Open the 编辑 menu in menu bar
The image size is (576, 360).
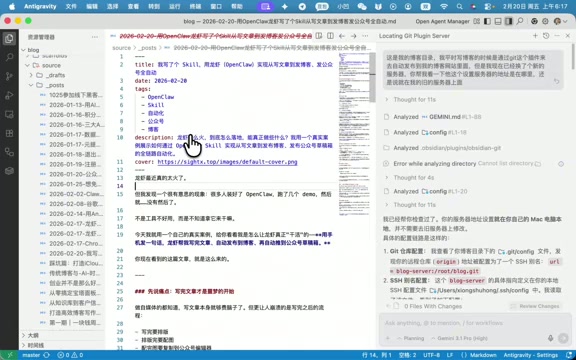(92, 7)
